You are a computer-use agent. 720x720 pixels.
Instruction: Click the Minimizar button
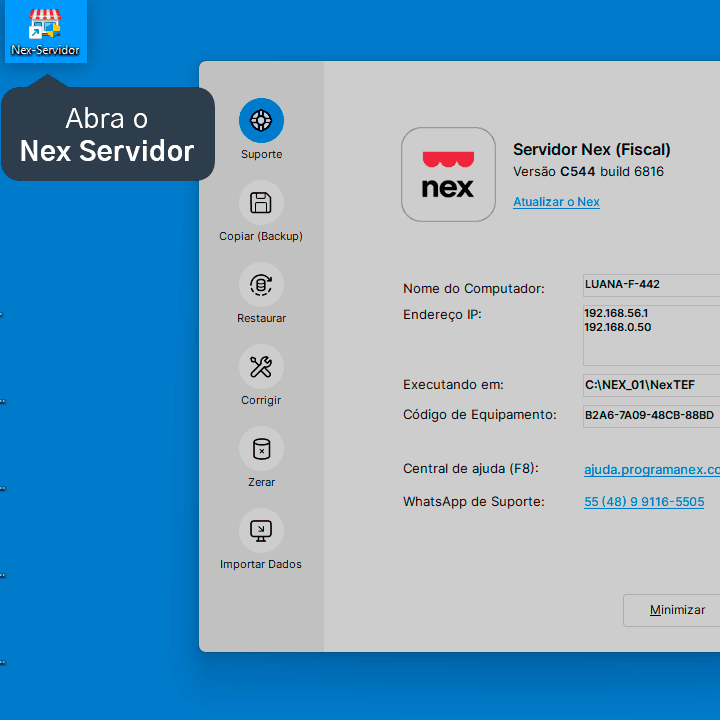(x=671, y=610)
